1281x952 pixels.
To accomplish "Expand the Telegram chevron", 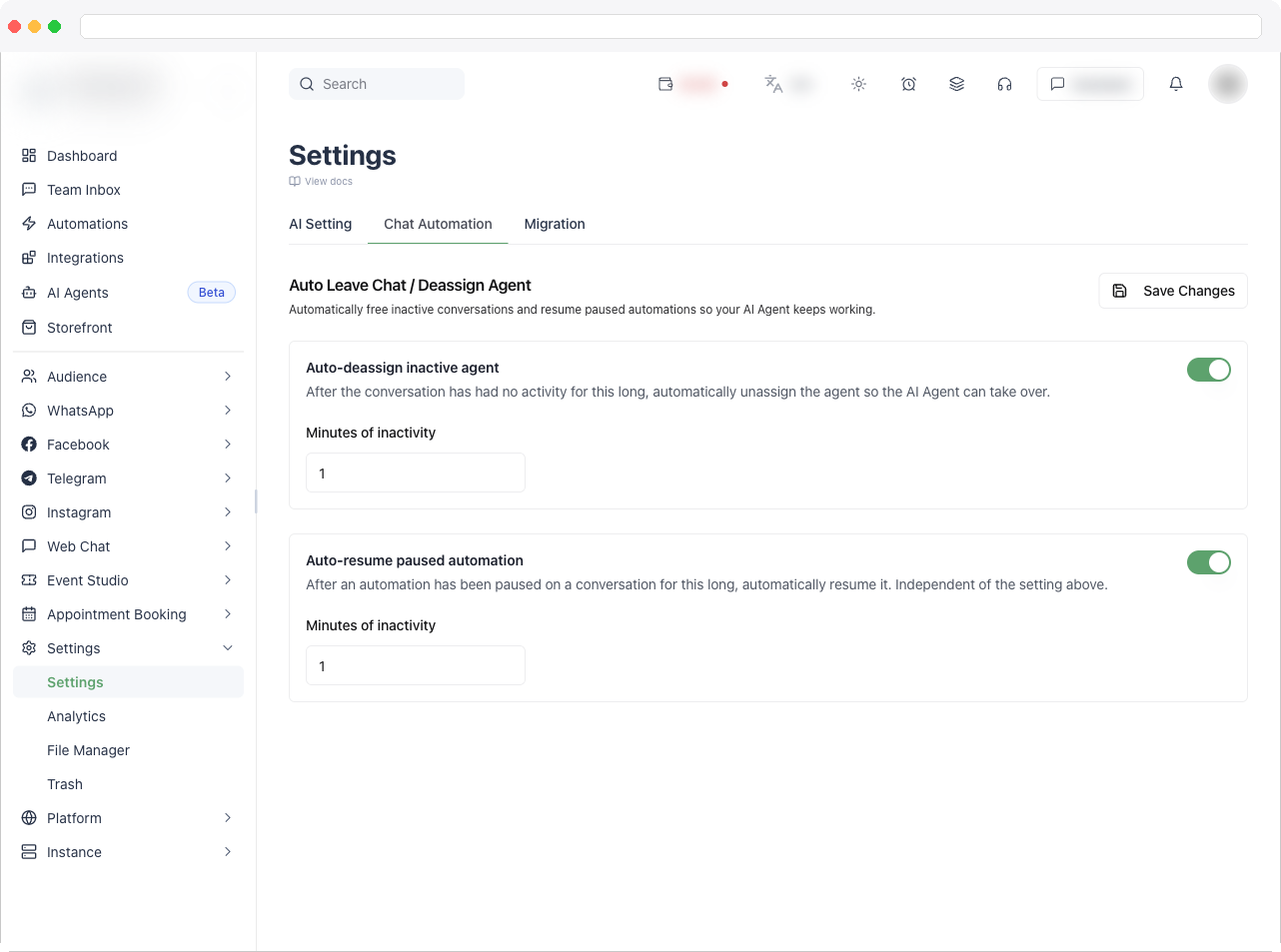I will 228,478.
